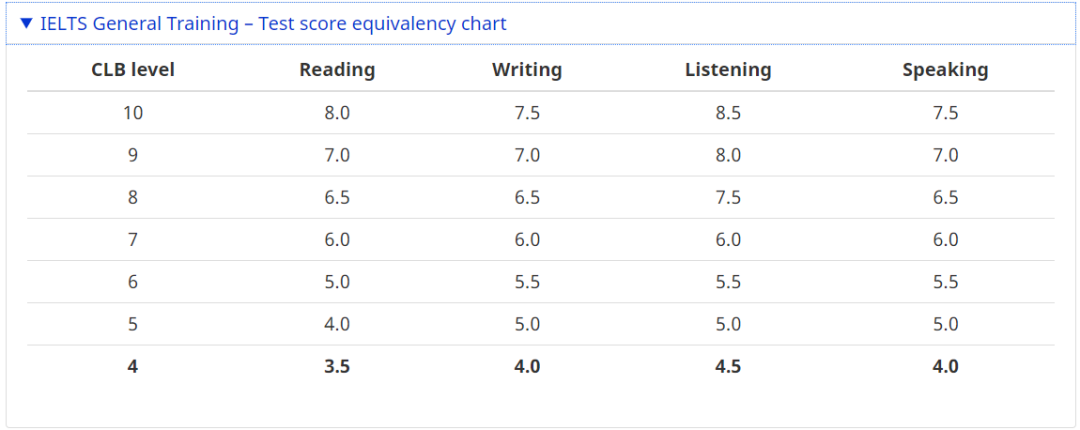Click Listening score 8.0 in CLB 9 row
The height and width of the screenshot is (430, 1080).
[x=728, y=155]
